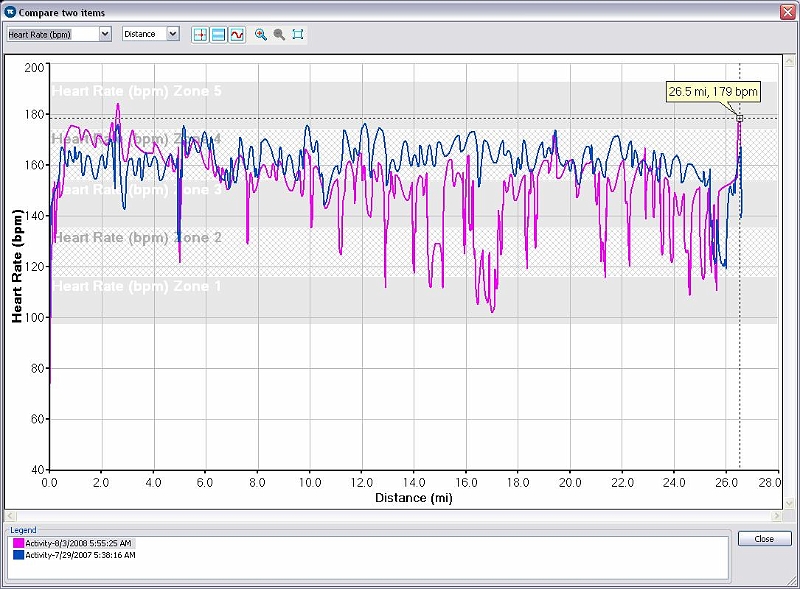The image size is (800, 589).
Task: Click the 200 heart rate axis label
Action: [34, 67]
